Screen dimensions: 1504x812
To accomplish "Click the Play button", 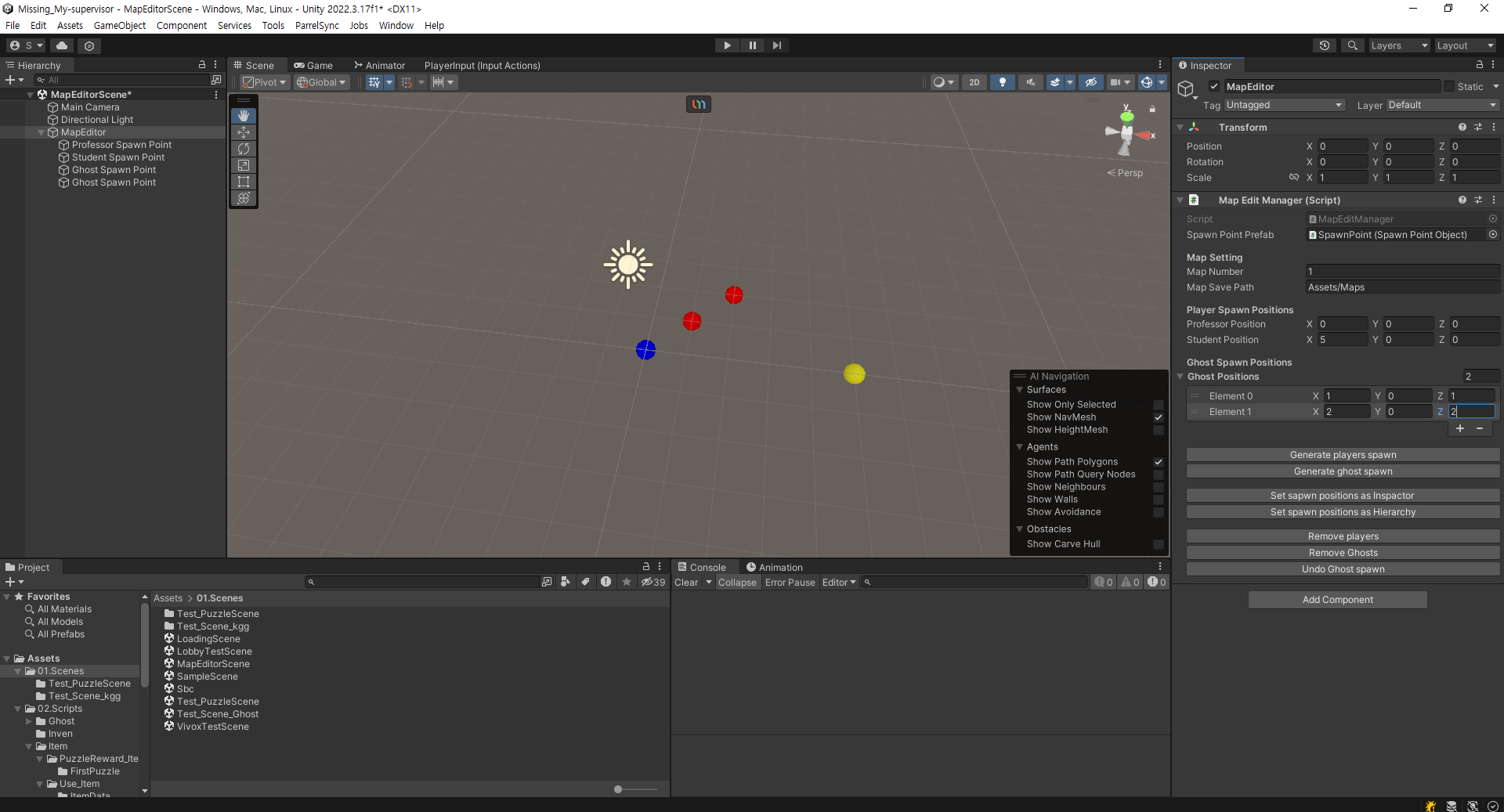I will 727,45.
